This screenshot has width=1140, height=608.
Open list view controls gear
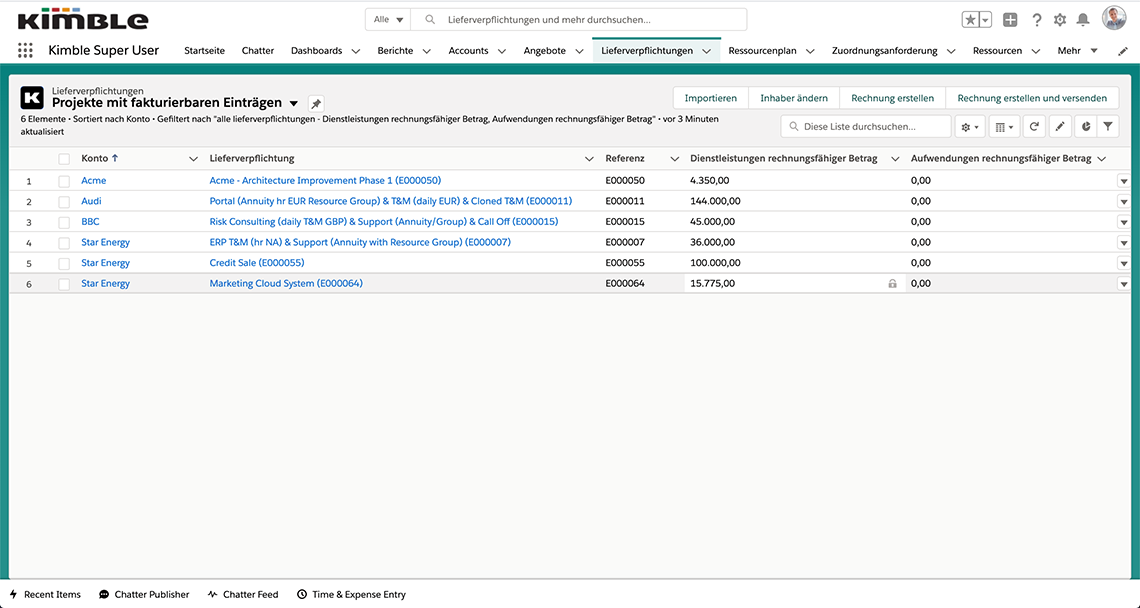970,127
